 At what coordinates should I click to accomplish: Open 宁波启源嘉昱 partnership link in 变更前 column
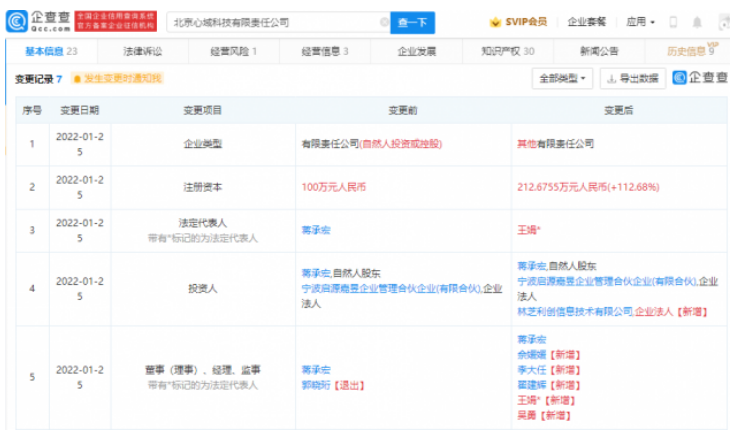(x=391, y=289)
